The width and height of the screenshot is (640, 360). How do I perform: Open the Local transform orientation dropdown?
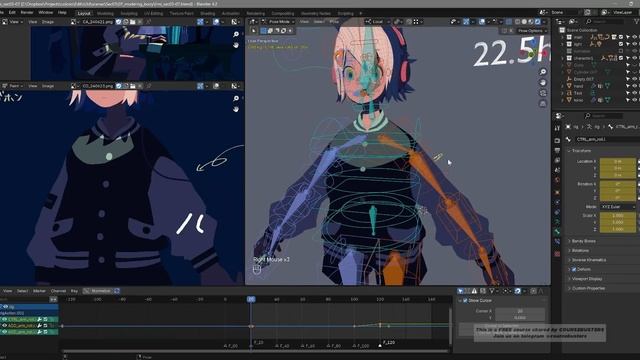pyautogui.click(x=378, y=22)
